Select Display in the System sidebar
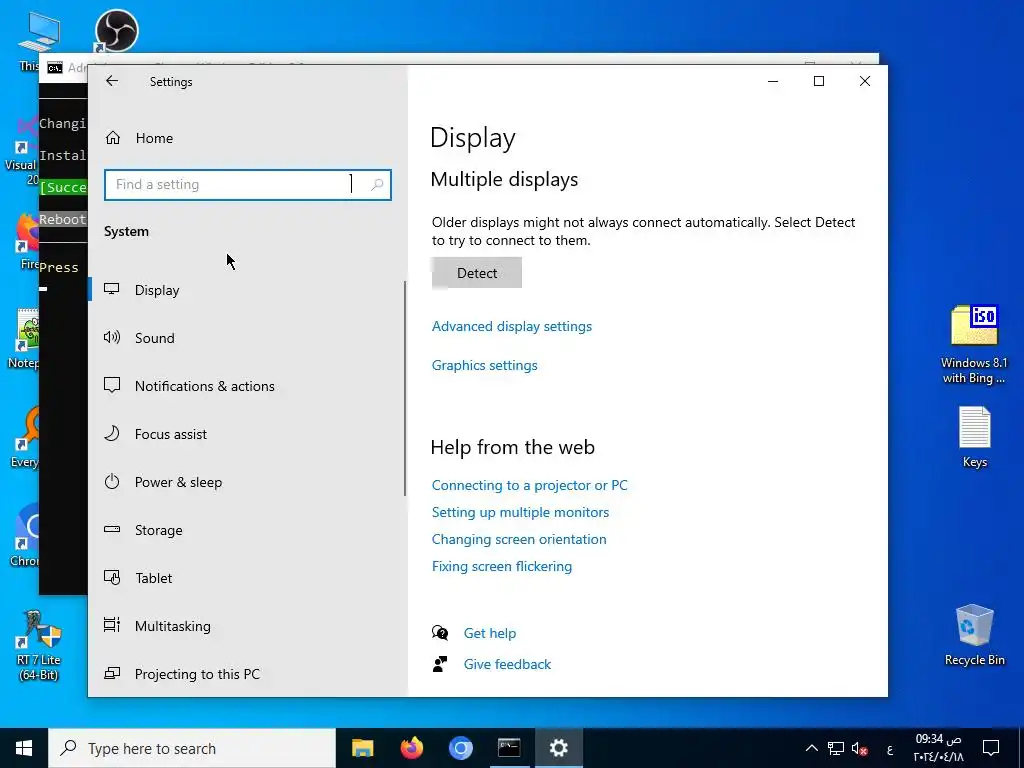 157,290
